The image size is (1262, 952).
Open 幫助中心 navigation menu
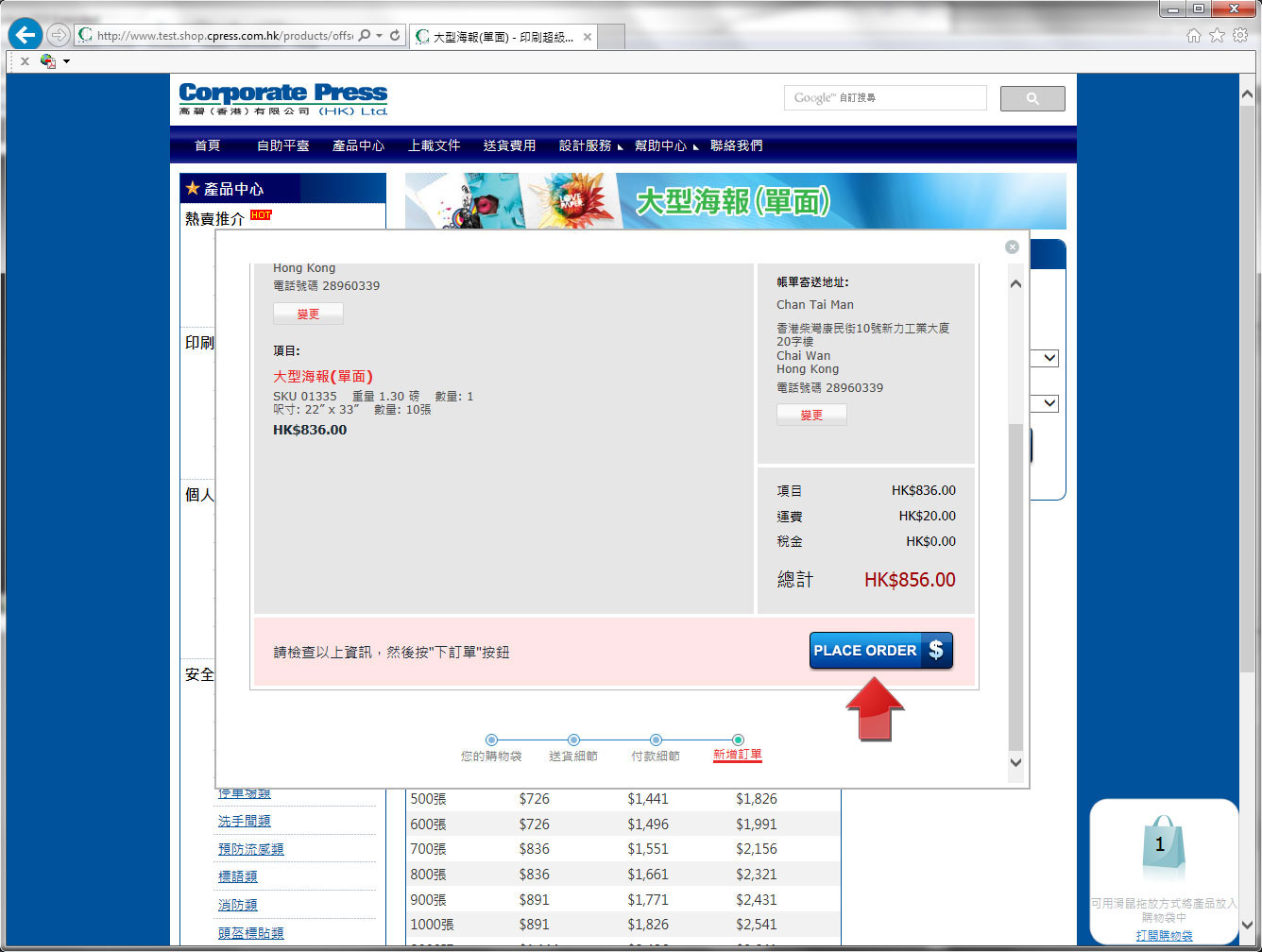pyautogui.click(x=660, y=145)
